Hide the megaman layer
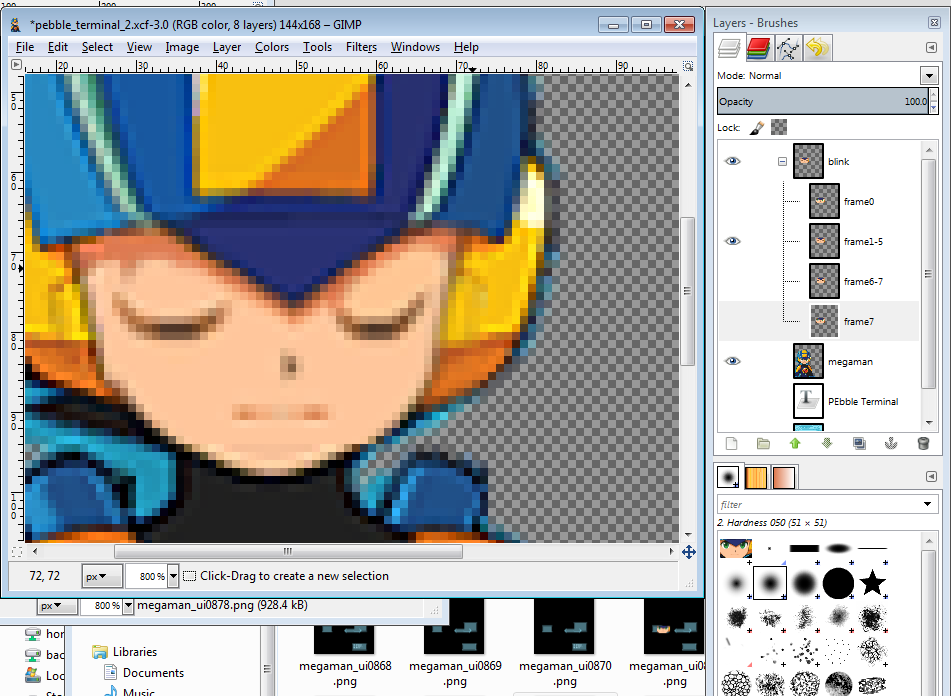Viewport: 951px width, 696px height. tap(733, 361)
